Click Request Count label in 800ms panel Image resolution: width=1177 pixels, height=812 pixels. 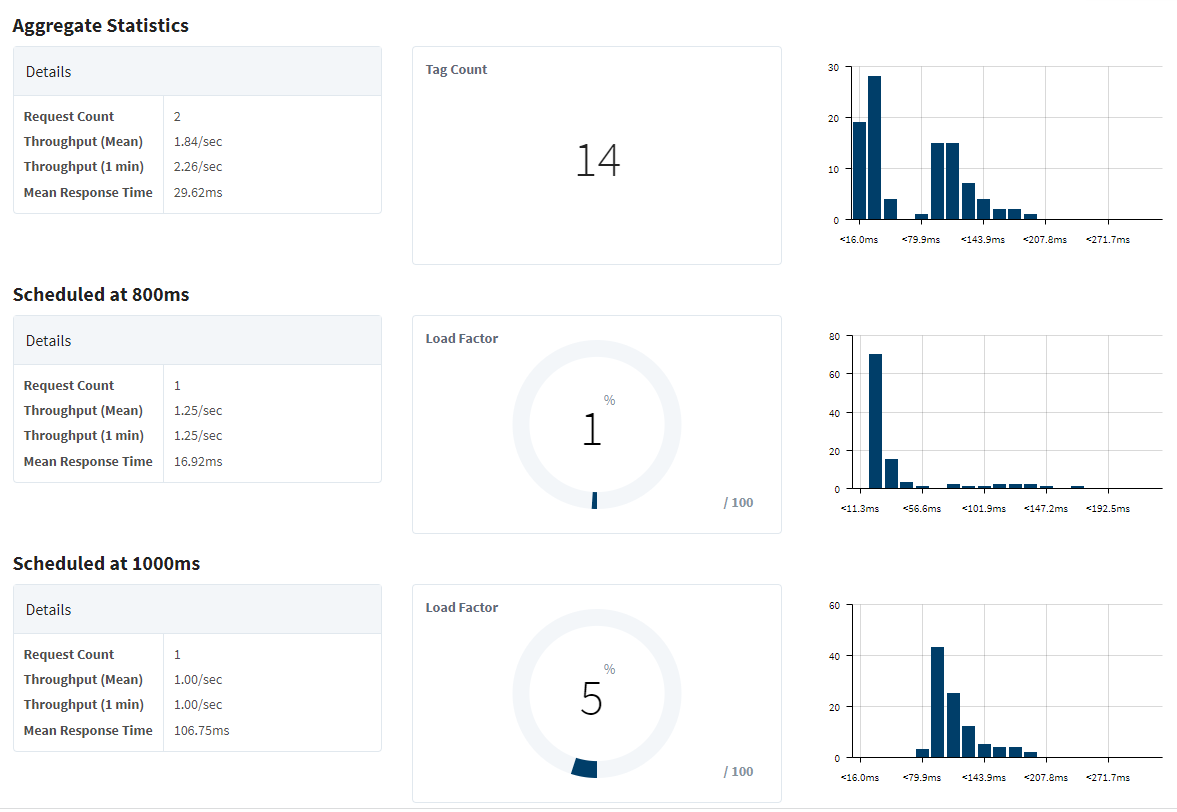[69, 386]
